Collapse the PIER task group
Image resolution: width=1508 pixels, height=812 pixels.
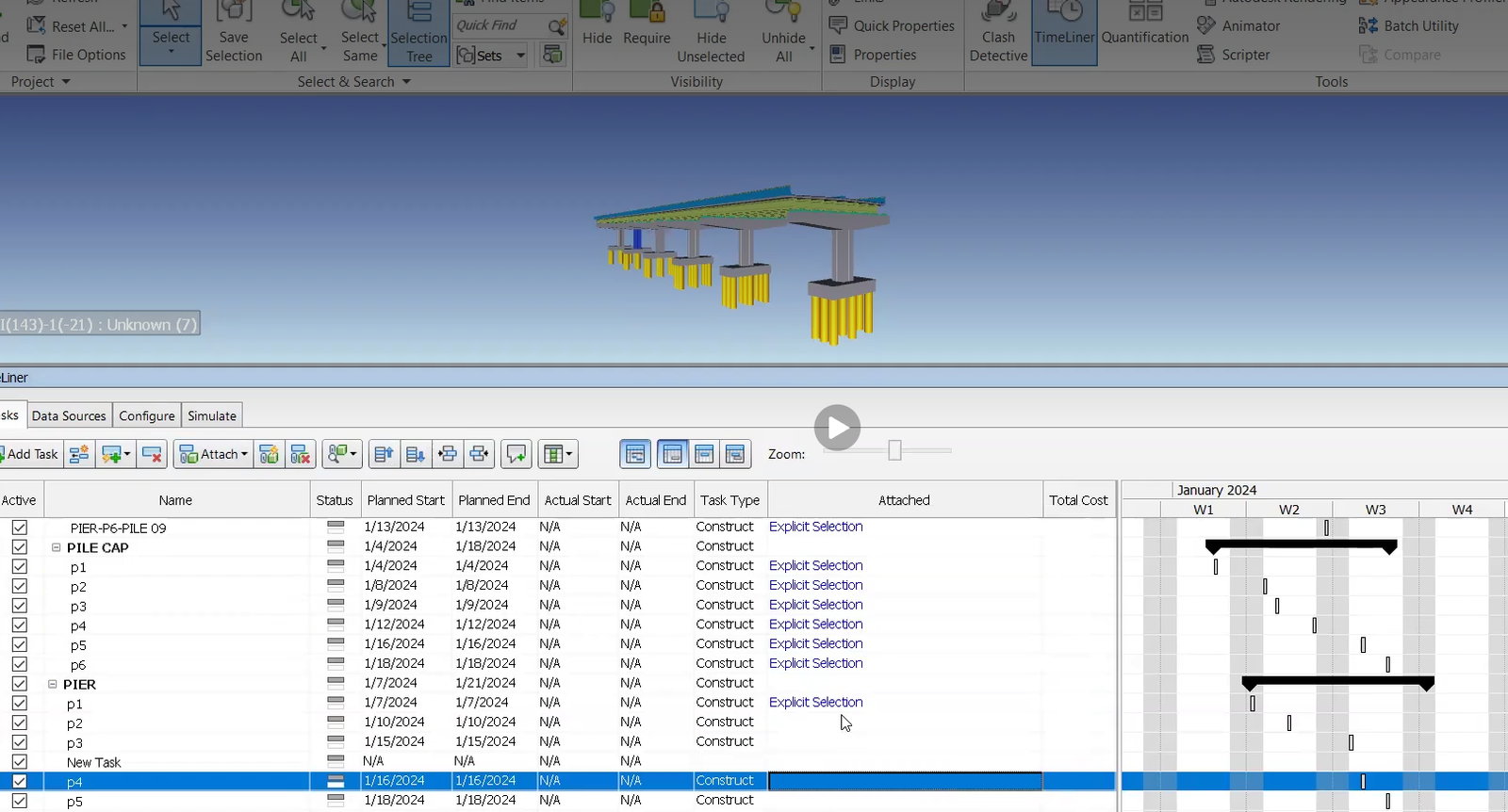[x=53, y=684]
